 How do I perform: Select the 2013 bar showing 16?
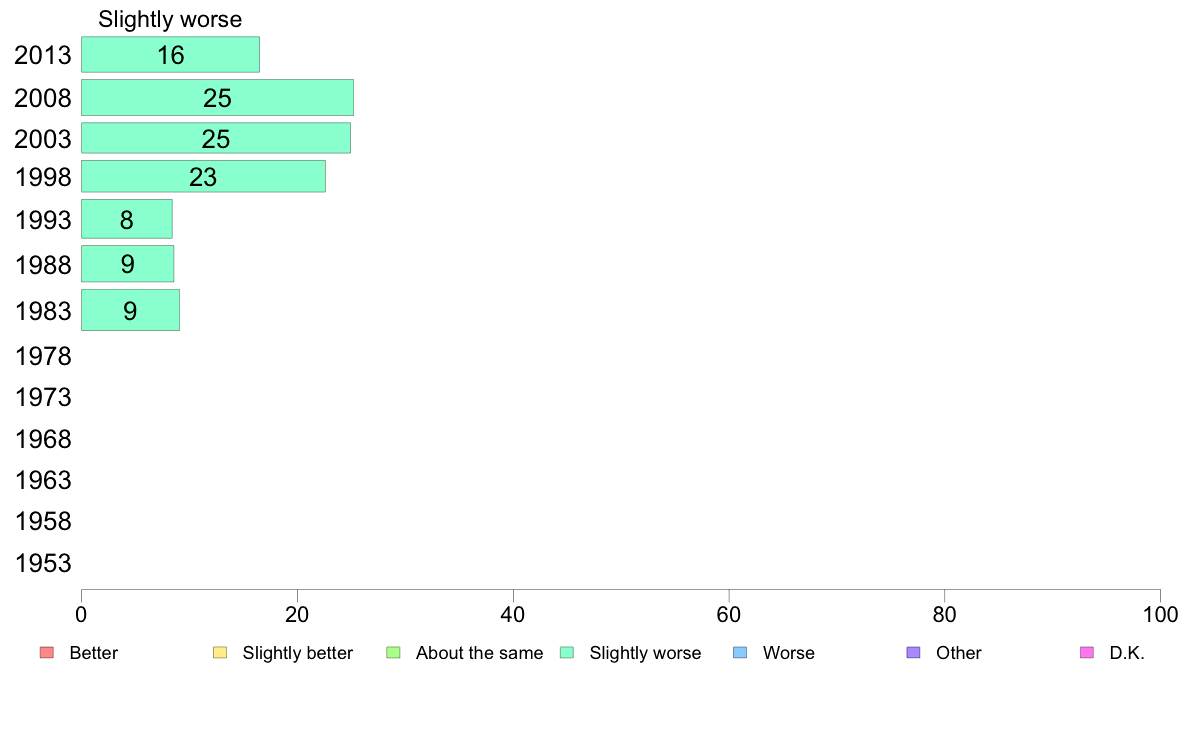[170, 55]
